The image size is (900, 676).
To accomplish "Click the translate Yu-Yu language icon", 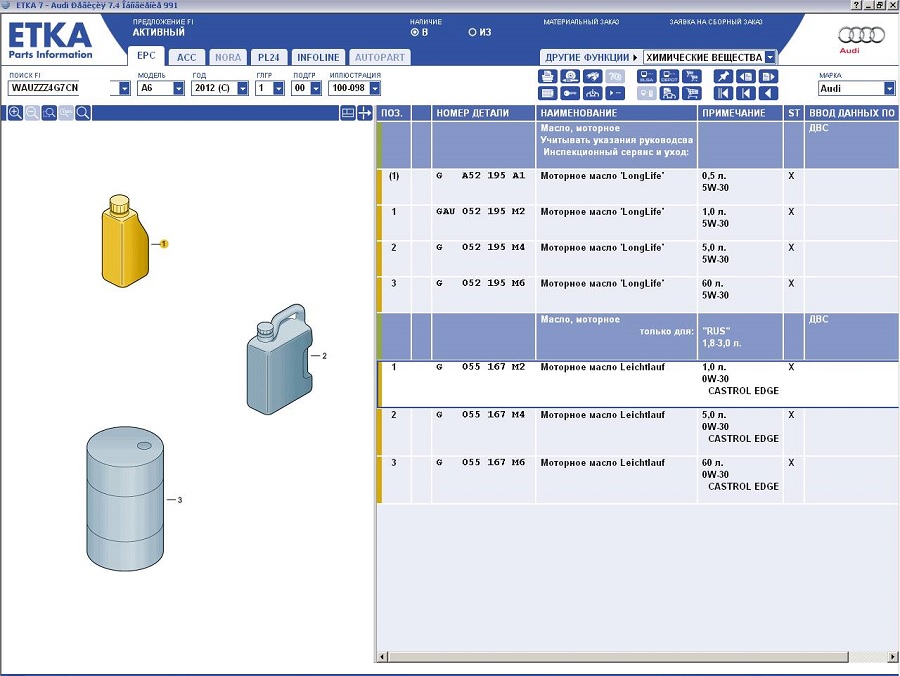I will [692, 76].
